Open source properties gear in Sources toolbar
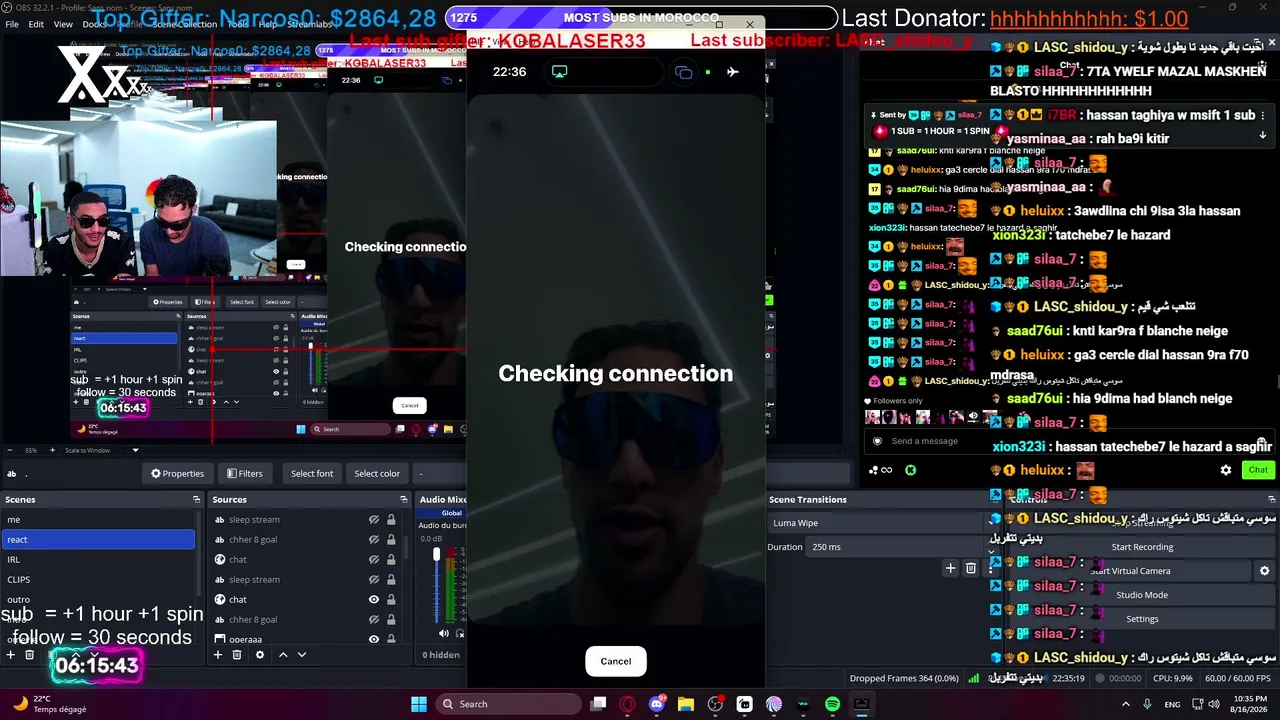The width and height of the screenshot is (1280, 720). tap(260, 655)
